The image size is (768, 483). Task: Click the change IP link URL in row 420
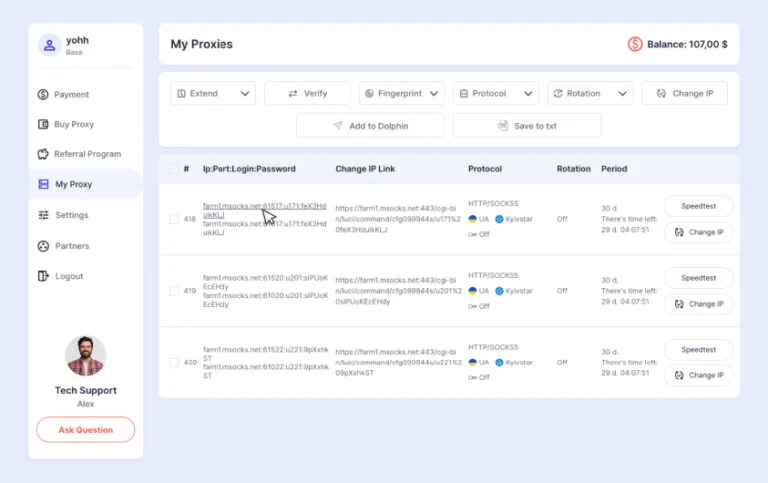(x=398, y=362)
